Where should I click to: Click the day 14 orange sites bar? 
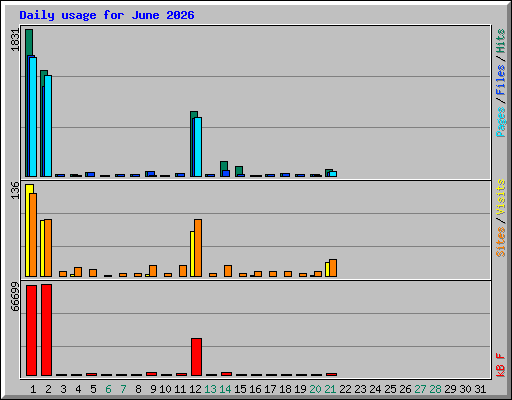pos(228,271)
